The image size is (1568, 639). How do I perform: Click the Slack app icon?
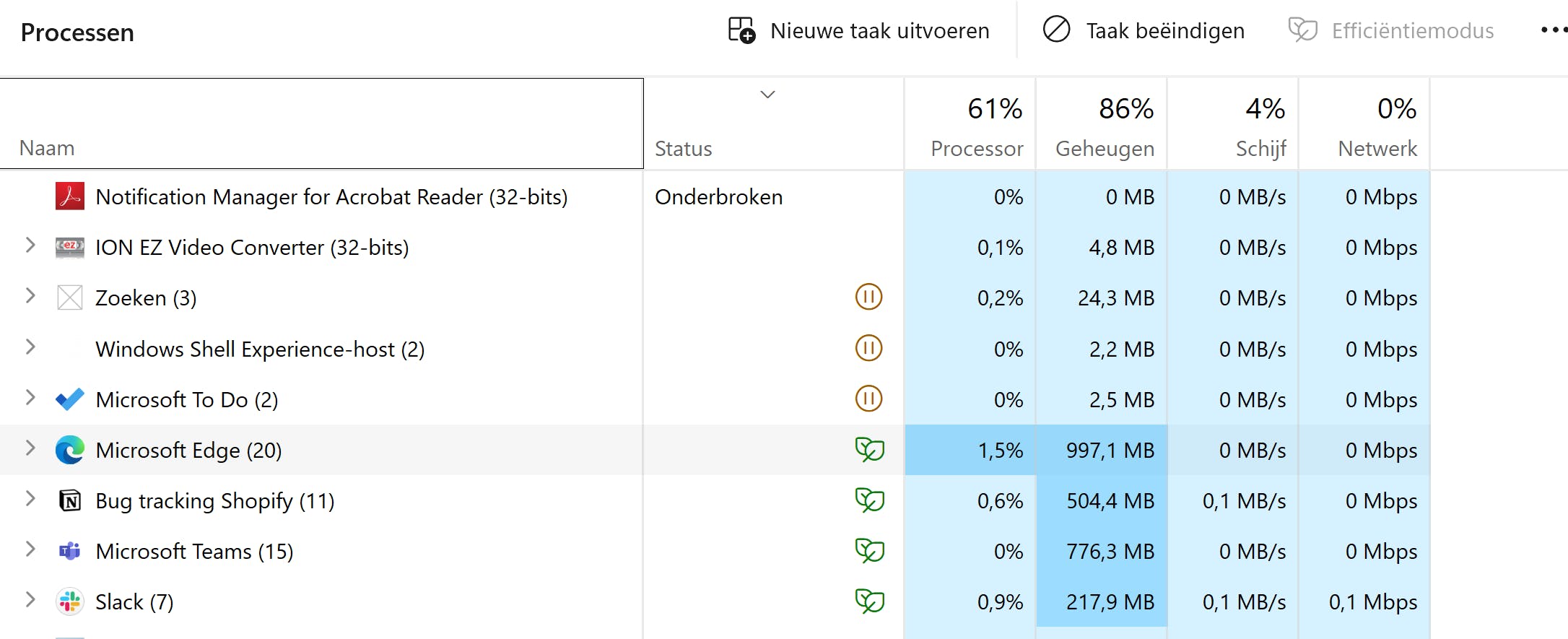(x=70, y=601)
